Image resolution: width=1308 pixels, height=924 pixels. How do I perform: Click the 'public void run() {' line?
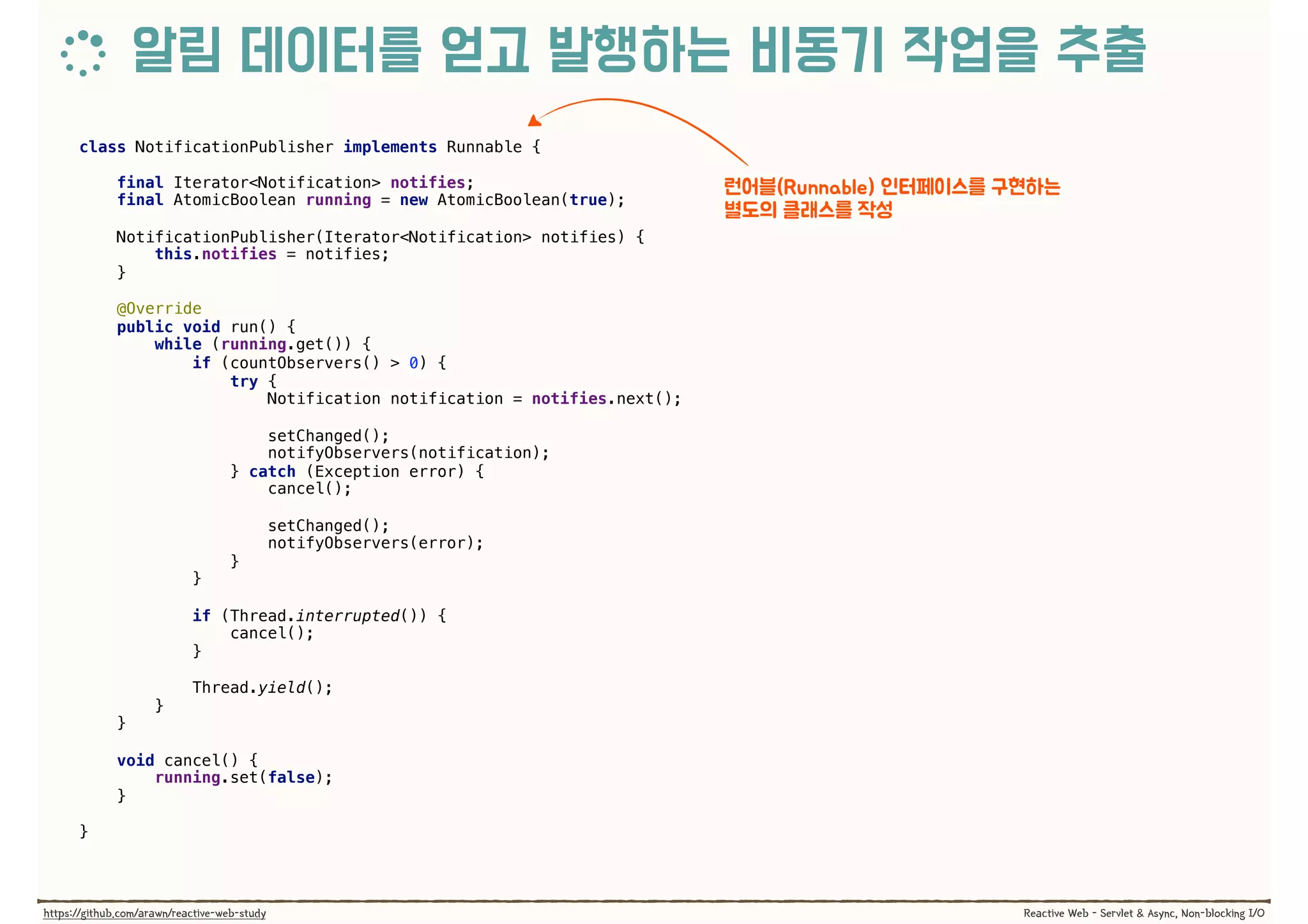(206, 327)
